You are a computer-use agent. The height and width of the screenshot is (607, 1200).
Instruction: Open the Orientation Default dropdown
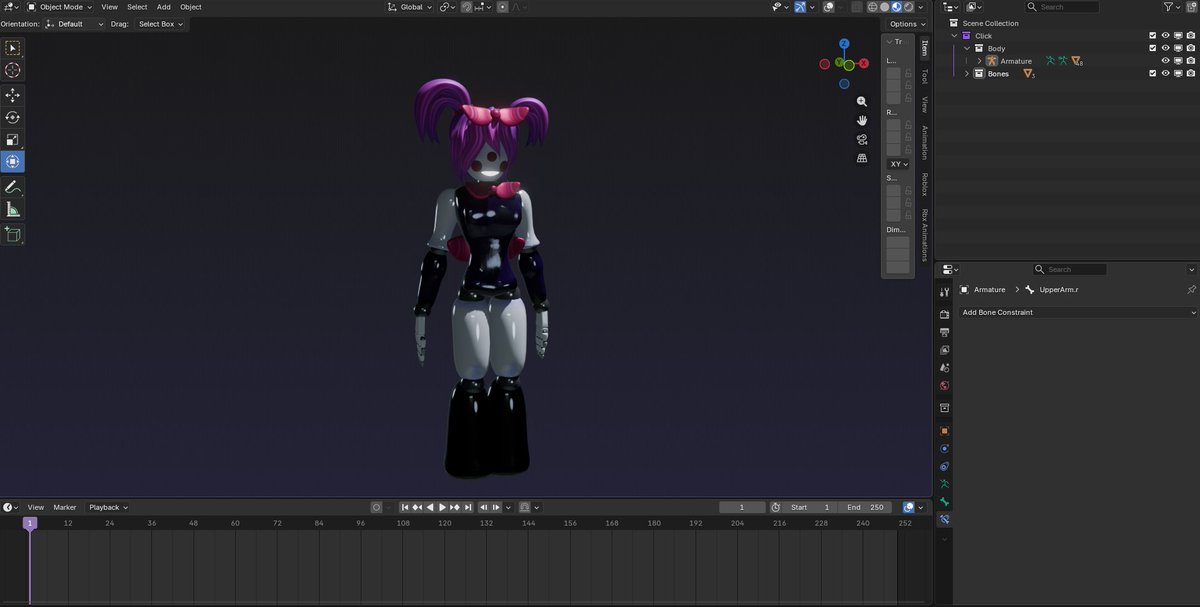pyautogui.click(x=75, y=24)
